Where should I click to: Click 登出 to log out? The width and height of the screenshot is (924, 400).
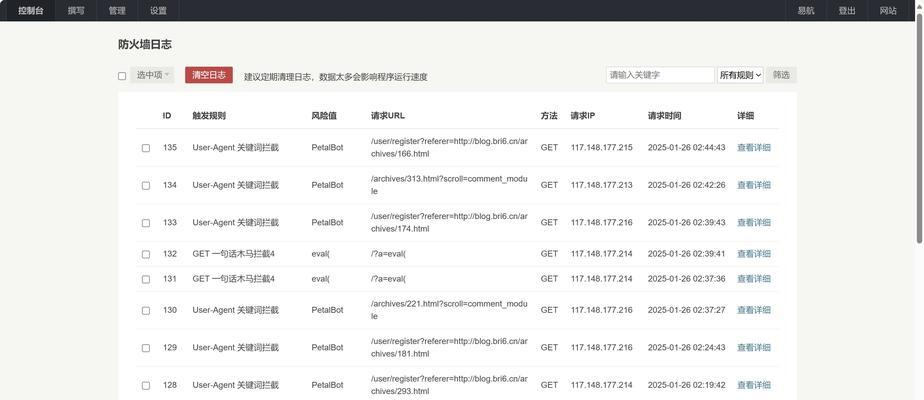847,11
